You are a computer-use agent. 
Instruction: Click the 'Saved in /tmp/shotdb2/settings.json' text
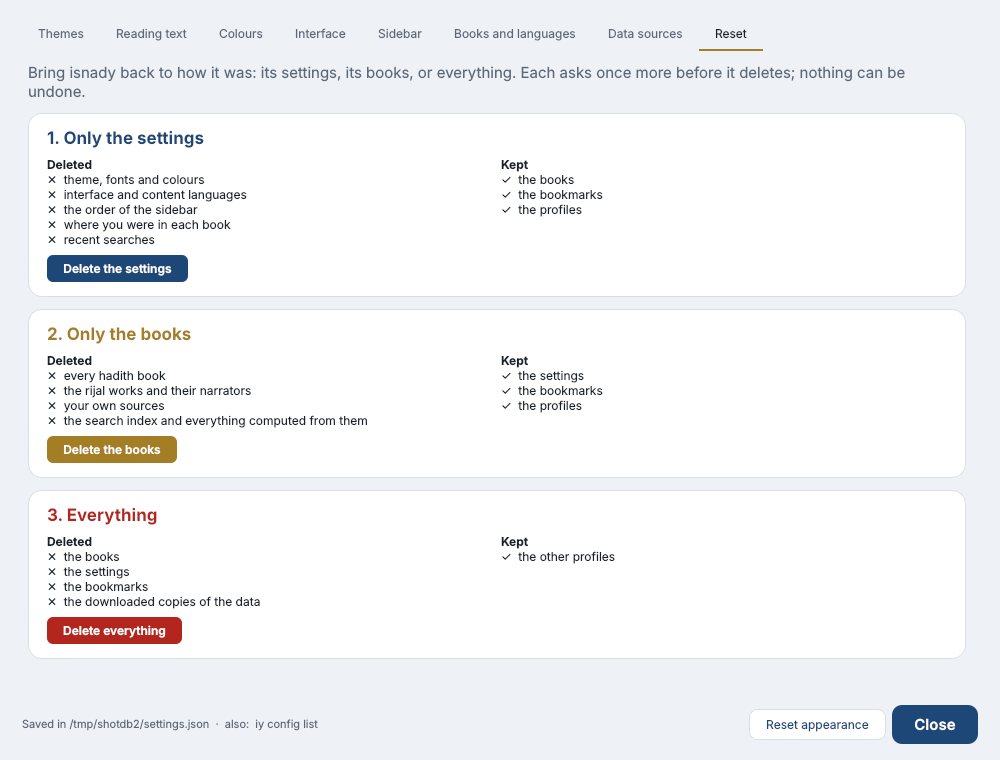[115, 724]
